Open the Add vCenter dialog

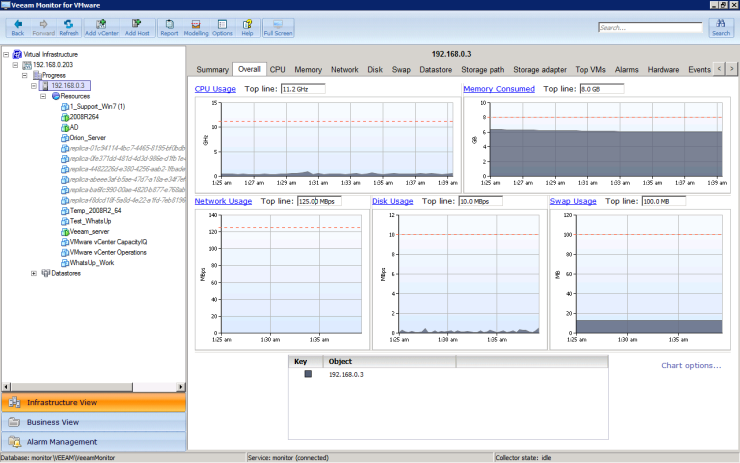(x=101, y=28)
